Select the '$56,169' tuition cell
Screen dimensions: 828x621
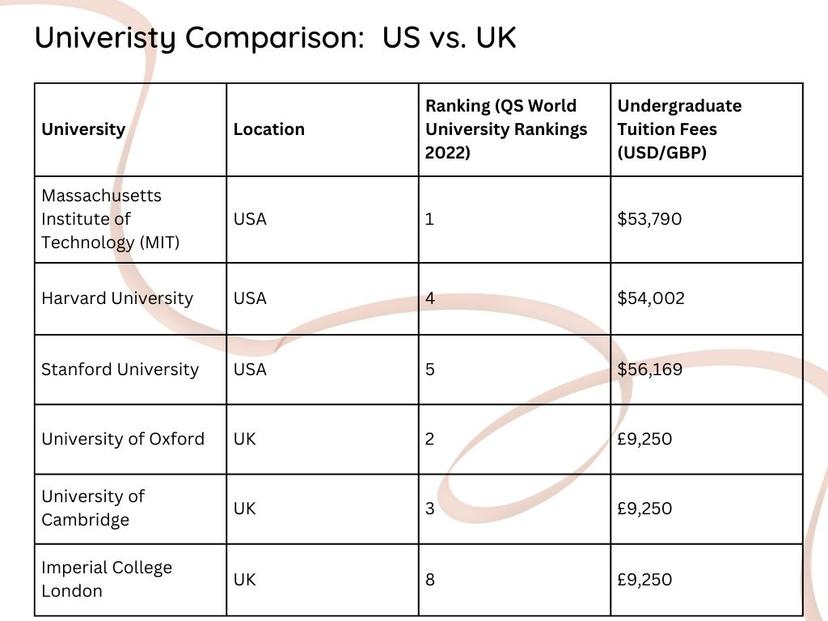point(707,369)
